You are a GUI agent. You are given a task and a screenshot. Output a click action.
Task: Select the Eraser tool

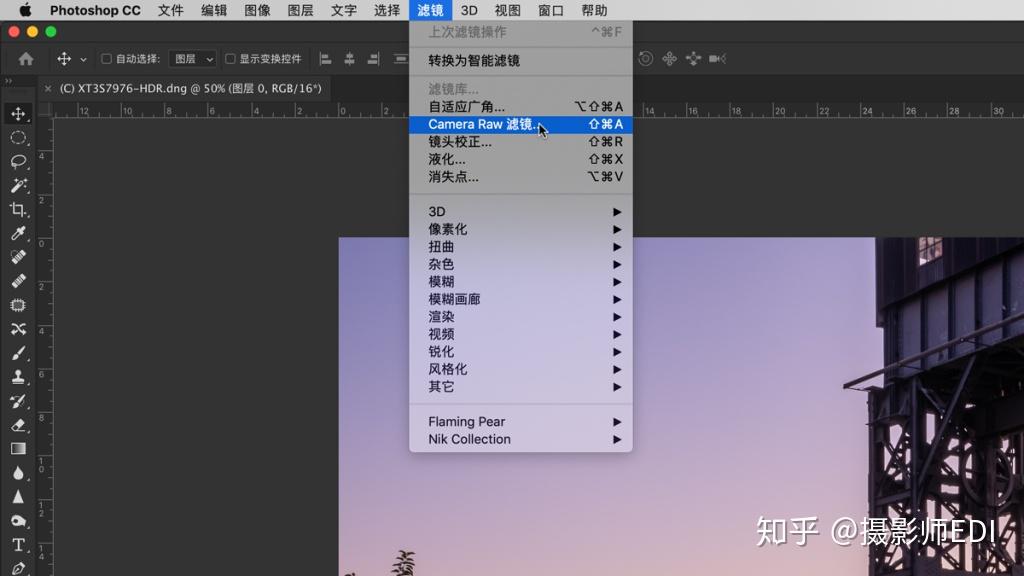[18, 425]
